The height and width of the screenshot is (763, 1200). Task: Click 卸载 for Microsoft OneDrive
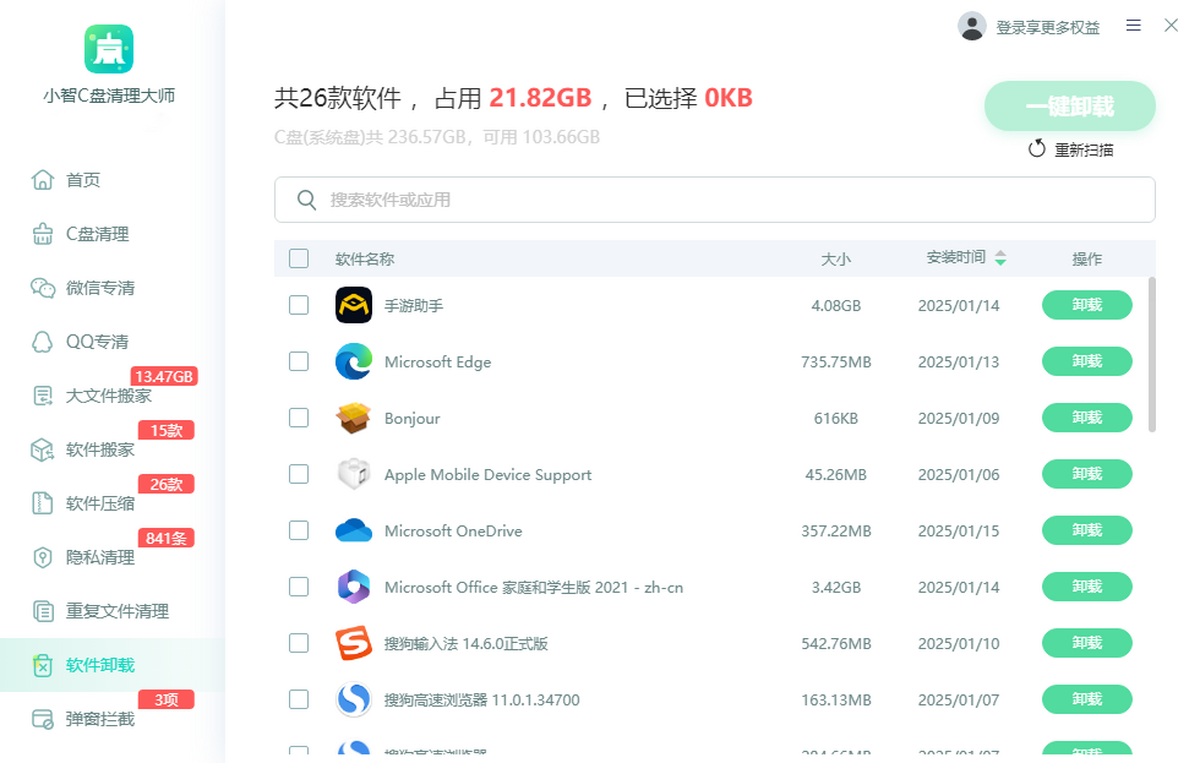1087,530
